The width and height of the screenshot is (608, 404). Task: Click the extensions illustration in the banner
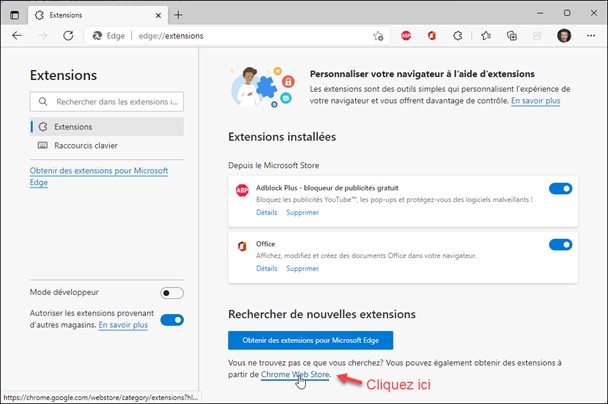263,87
